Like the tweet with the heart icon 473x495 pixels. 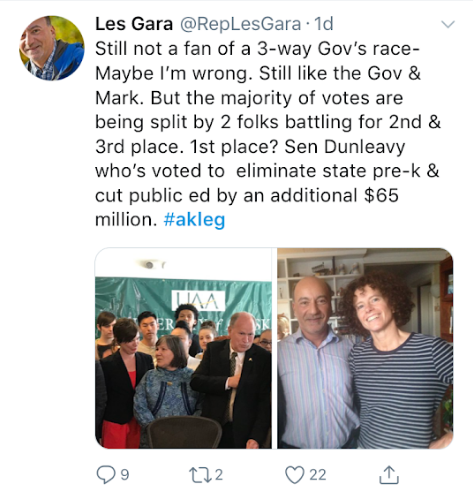pyautogui.click(x=295, y=475)
